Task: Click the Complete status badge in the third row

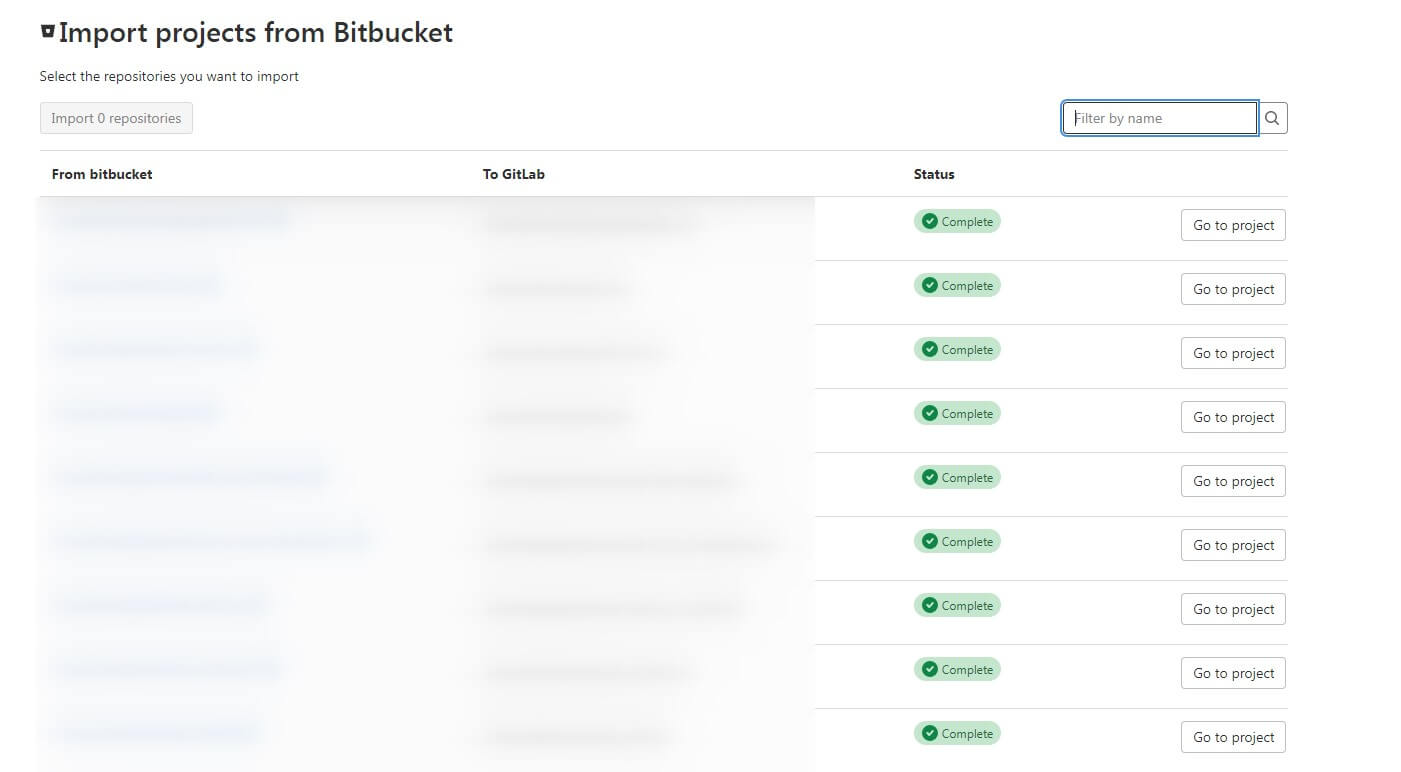Action: [x=957, y=349]
